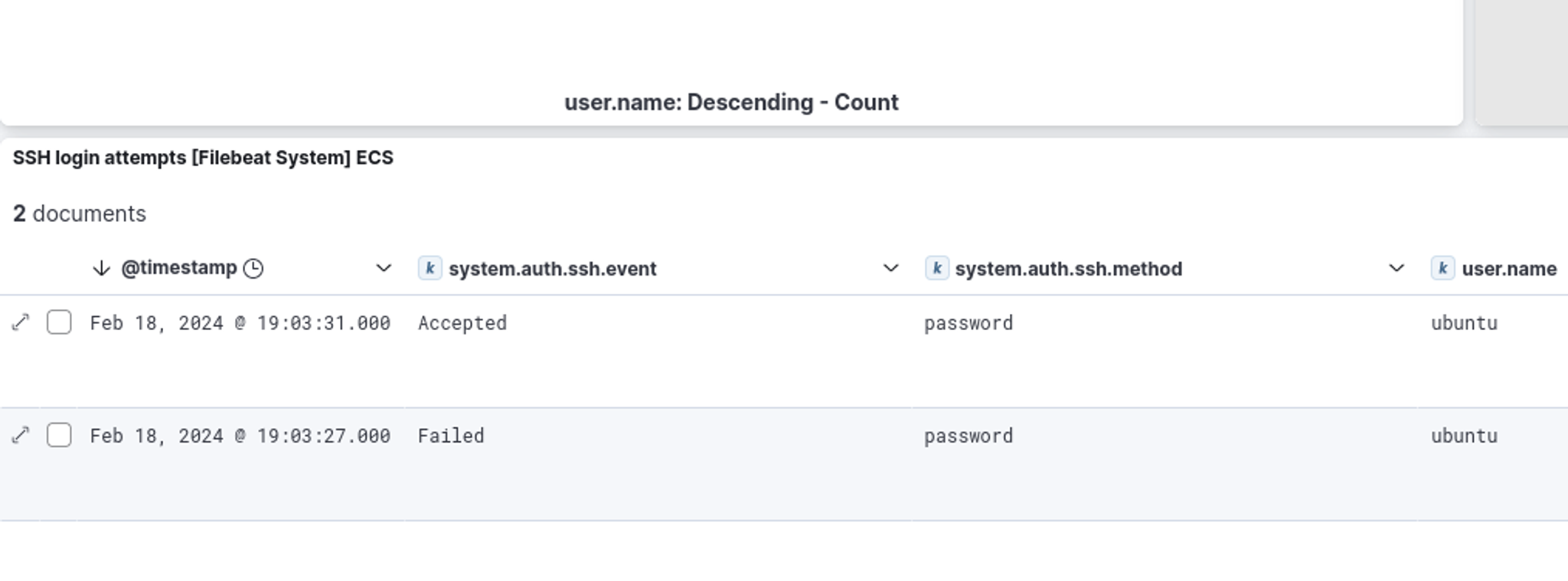Click the user.name Descending - Count axis label
Image resolution: width=1568 pixels, height=581 pixels.
tap(731, 103)
